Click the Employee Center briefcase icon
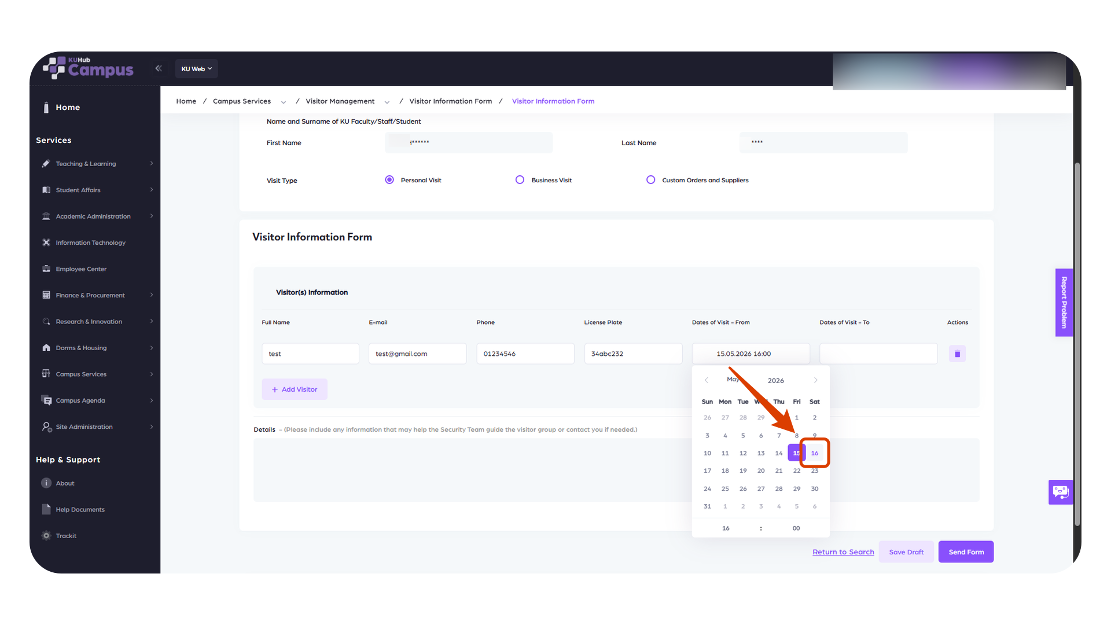 (46, 269)
